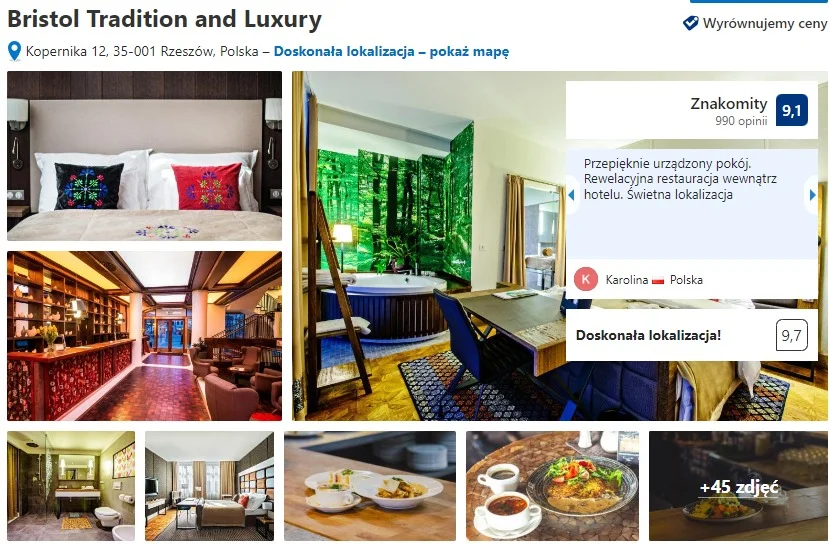Image resolution: width=829 pixels, height=545 pixels.
Task: Open the hotel lobby reception photo
Action: 144,336
